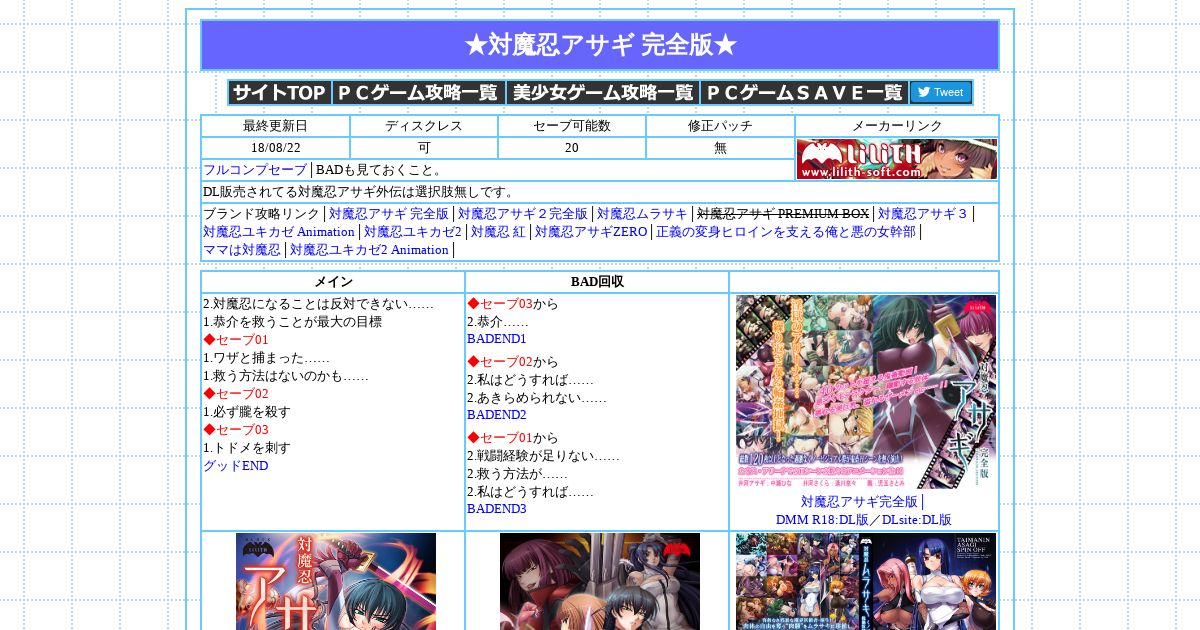Screen dimensions: 1200x630
Task: Click the 対魔忍アサギ完全版 package cover image
Action: [866, 392]
